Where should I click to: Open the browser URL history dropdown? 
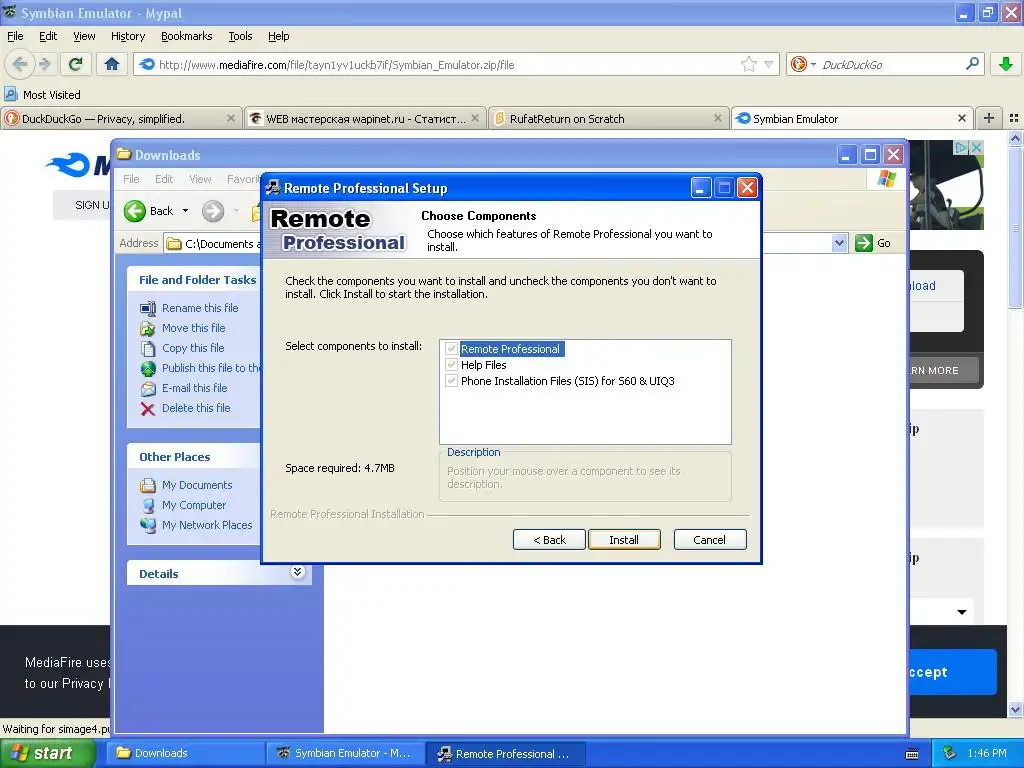tap(769, 64)
